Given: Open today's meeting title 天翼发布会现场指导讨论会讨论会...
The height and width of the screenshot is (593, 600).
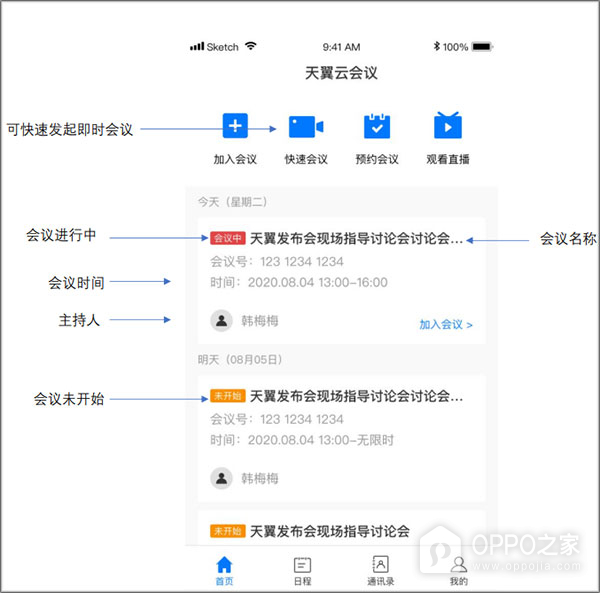Looking at the screenshot, I should [356, 238].
